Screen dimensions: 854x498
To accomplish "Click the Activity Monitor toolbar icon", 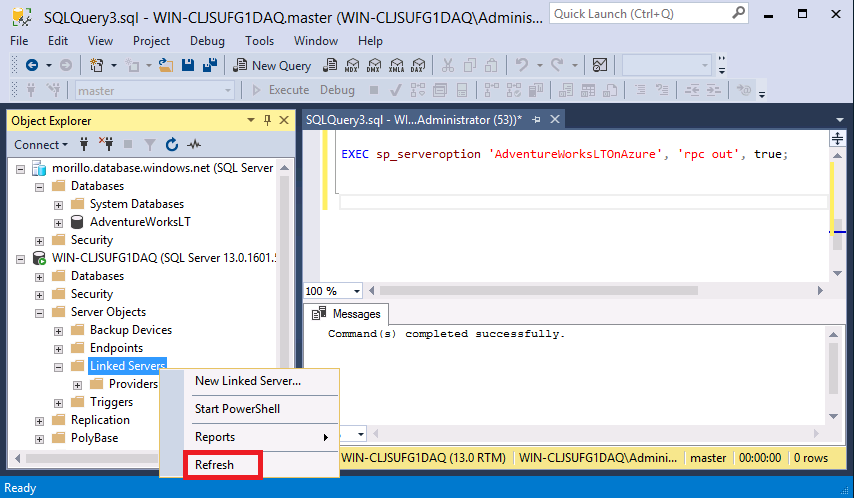I will point(600,65).
